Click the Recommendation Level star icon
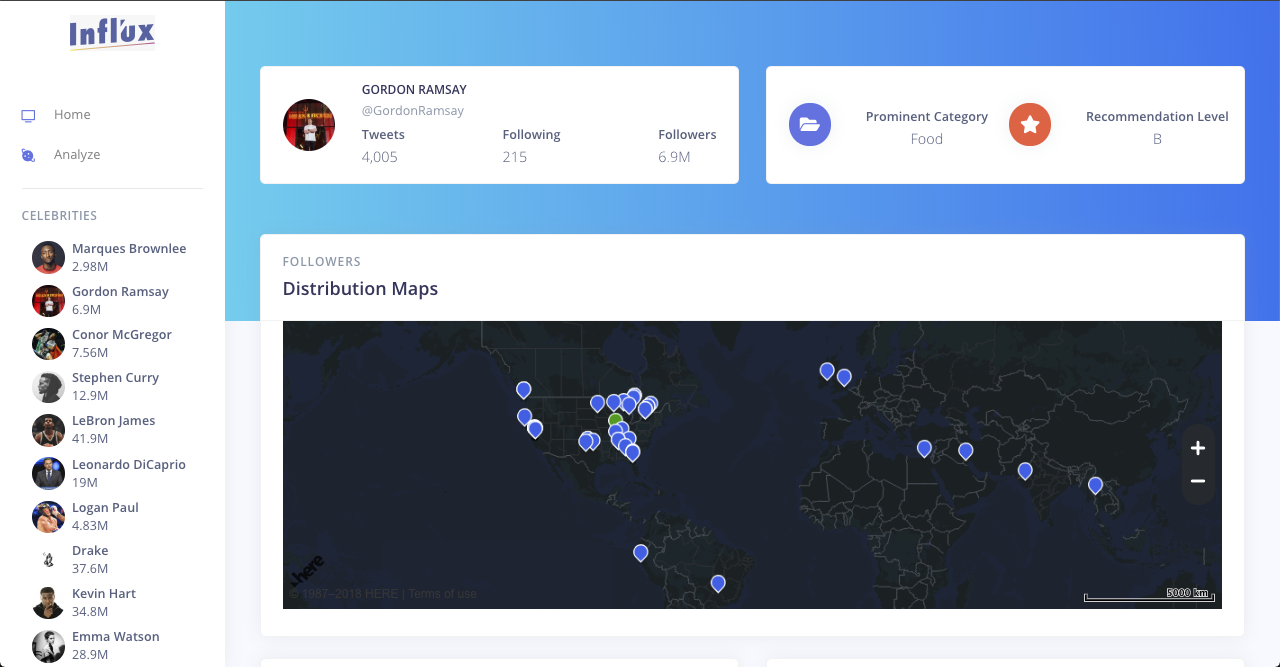Screen dimensions: 1280x667 click(x=1030, y=125)
